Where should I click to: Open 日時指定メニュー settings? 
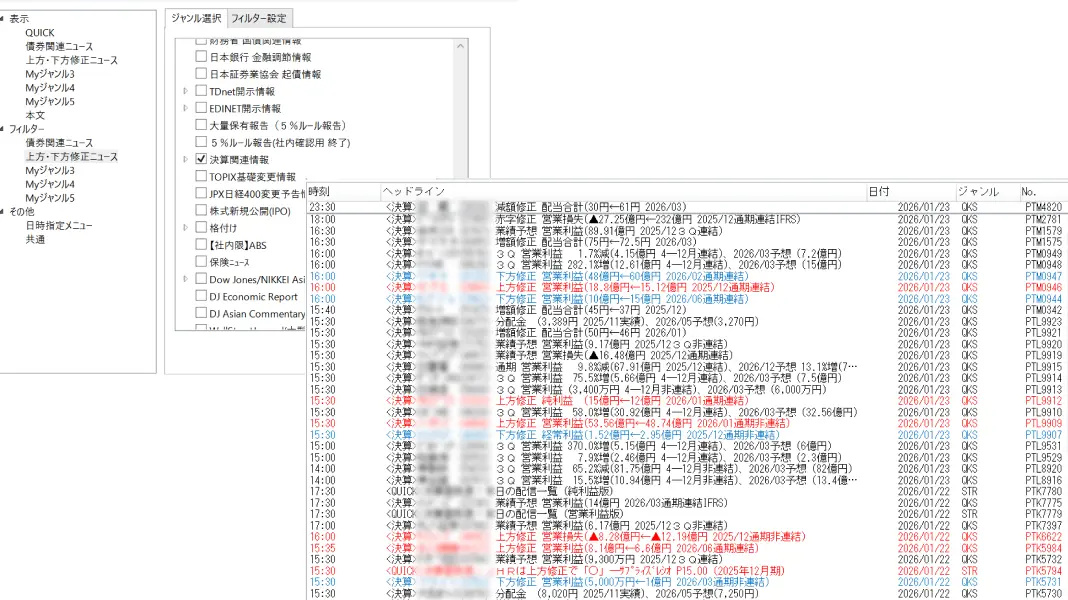pyautogui.click(x=59, y=225)
